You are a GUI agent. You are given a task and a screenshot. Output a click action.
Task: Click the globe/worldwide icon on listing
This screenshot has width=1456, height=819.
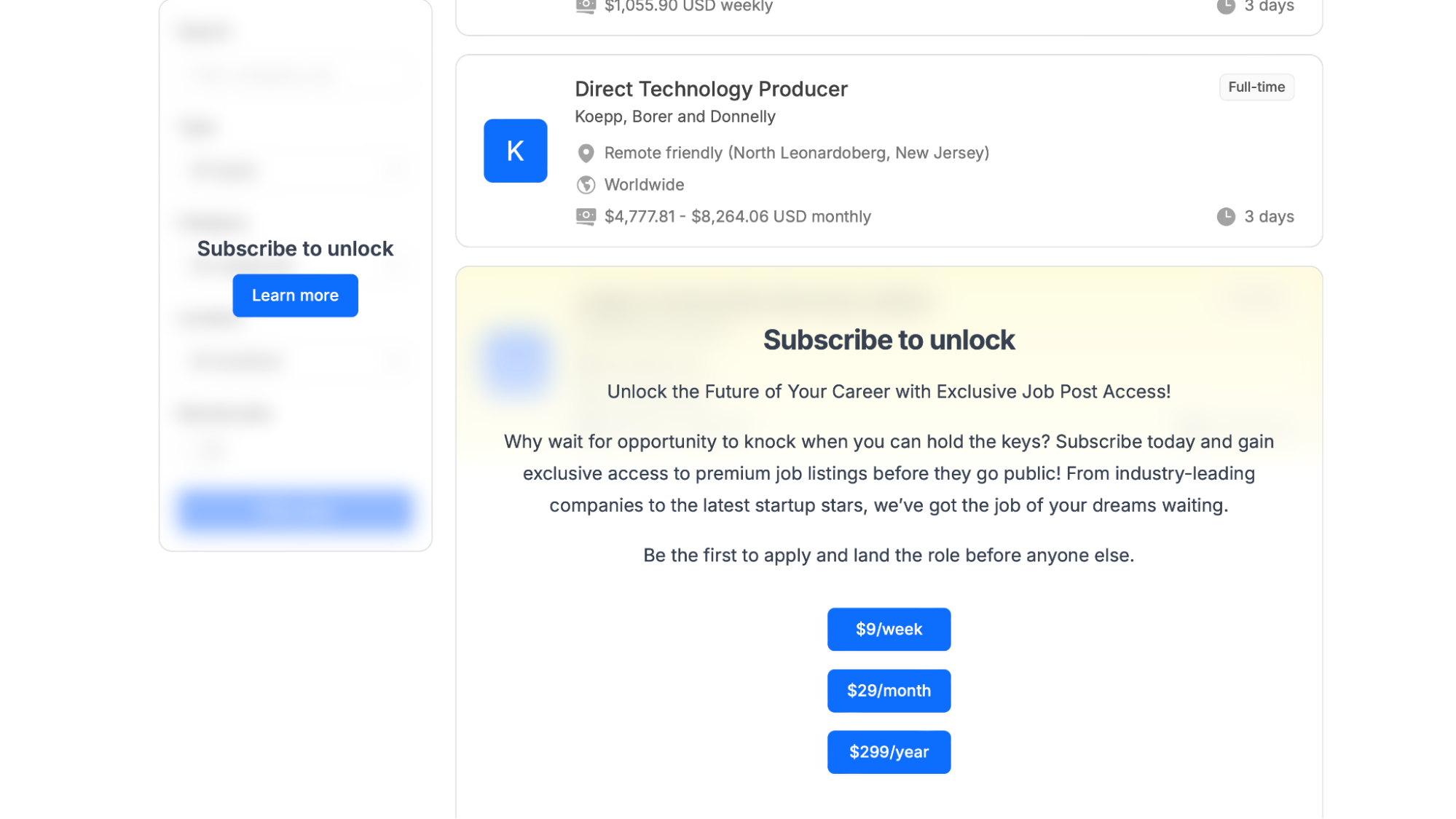(584, 184)
